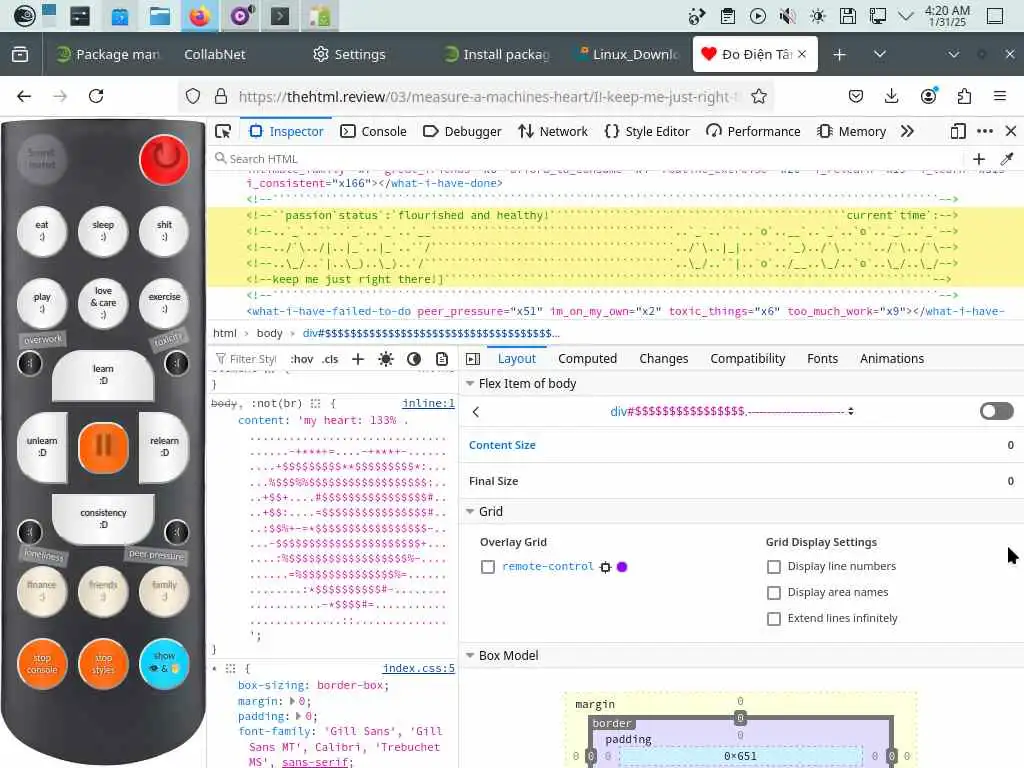The width and height of the screenshot is (1024, 768).
Task: Select the body breadcrumb node
Action: pos(269,333)
